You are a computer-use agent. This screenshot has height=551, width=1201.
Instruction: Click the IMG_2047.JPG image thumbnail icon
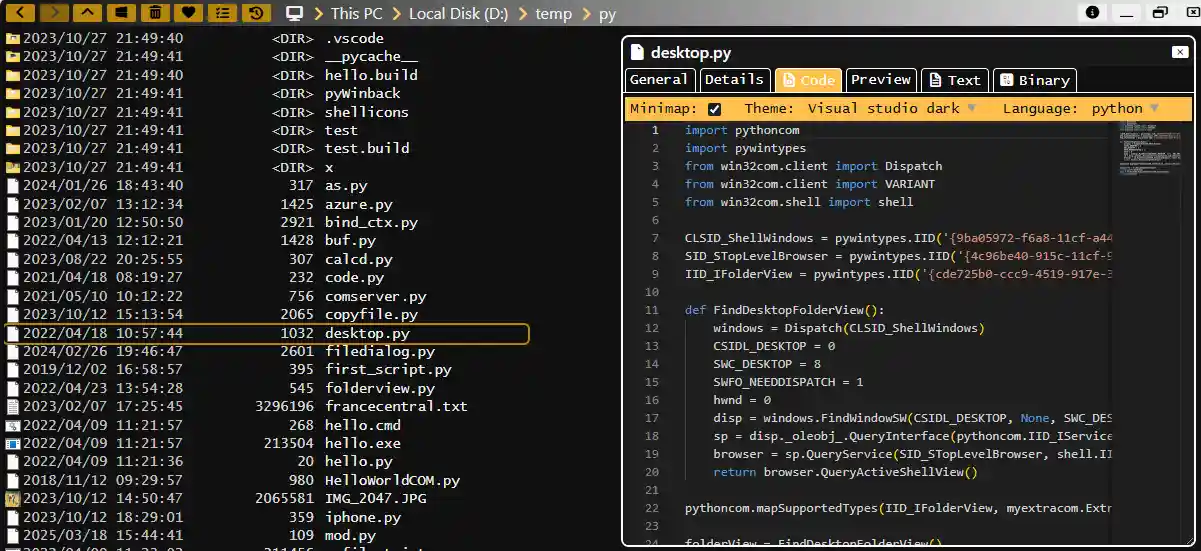click(13, 498)
